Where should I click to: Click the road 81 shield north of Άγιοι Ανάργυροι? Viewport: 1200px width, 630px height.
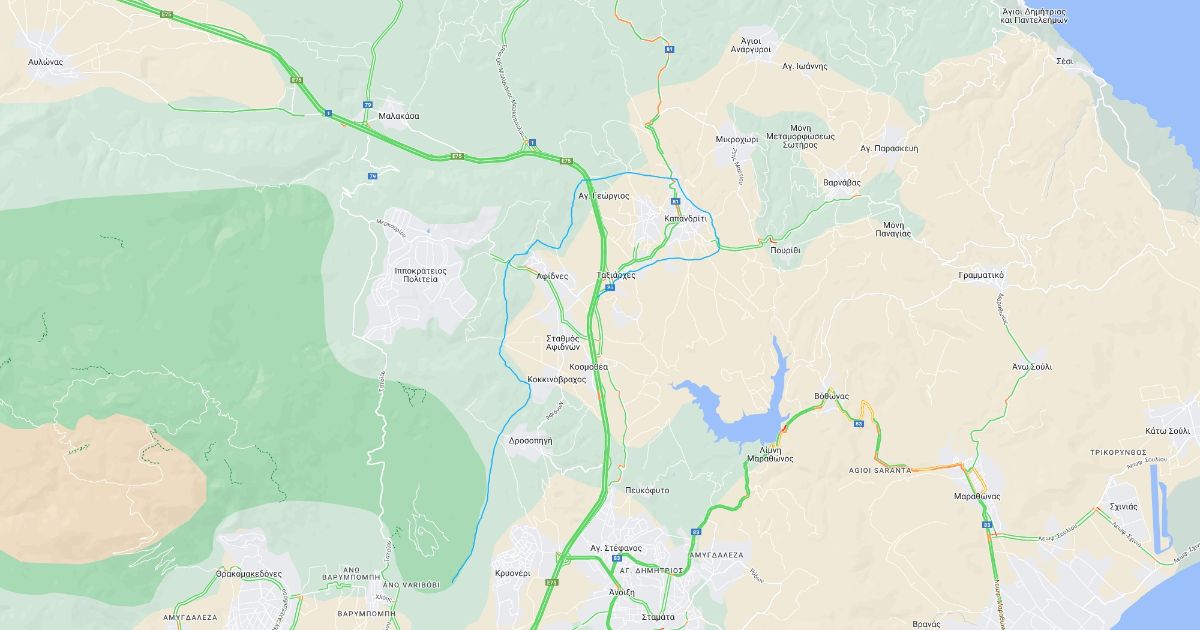[x=669, y=48]
